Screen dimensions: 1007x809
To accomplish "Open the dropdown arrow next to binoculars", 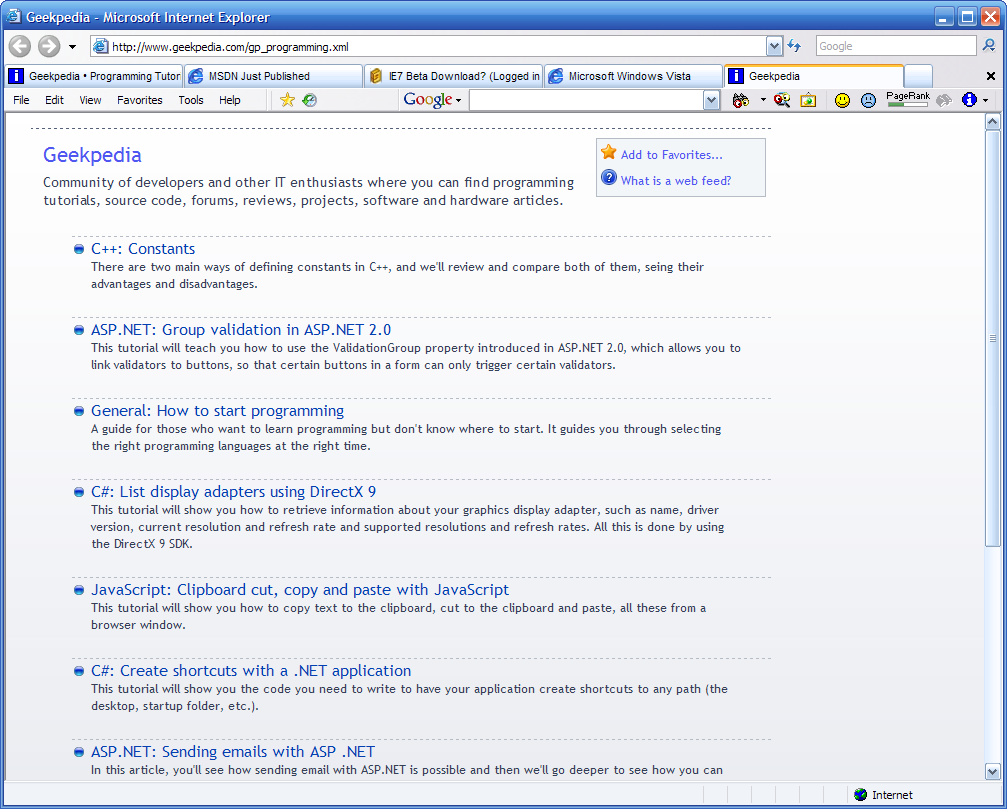I will pyautogui.click(x=763, y=100).
